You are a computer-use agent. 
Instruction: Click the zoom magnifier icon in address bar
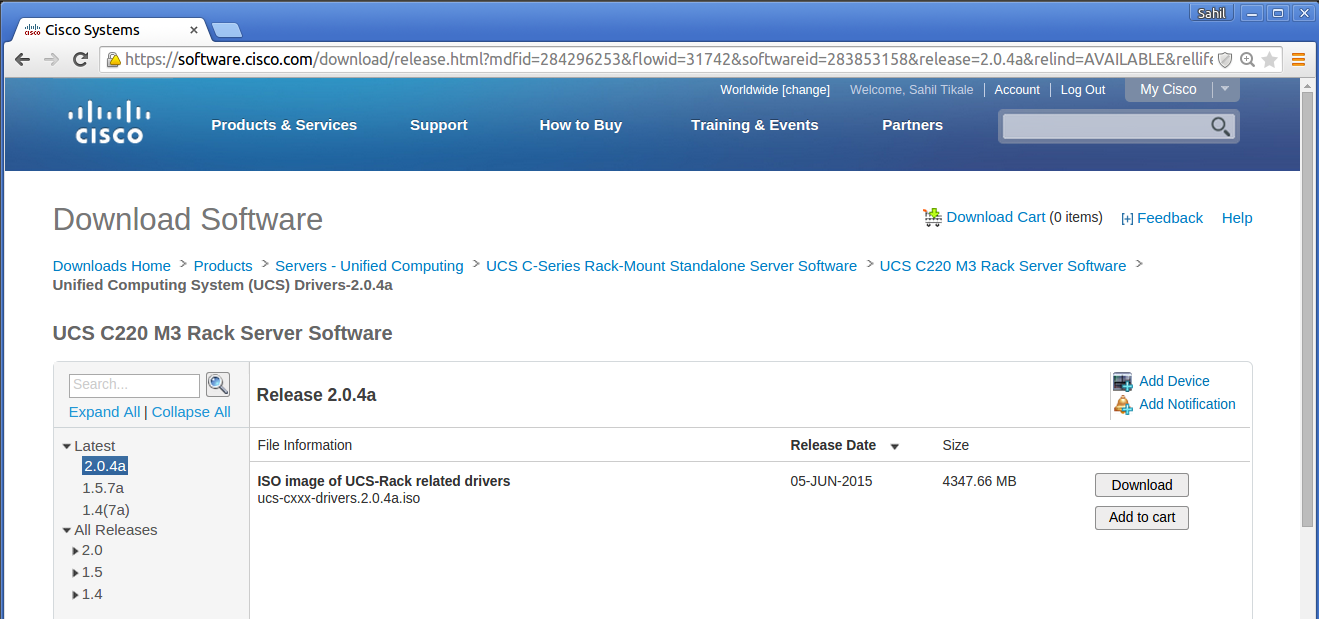(1247, 60)
